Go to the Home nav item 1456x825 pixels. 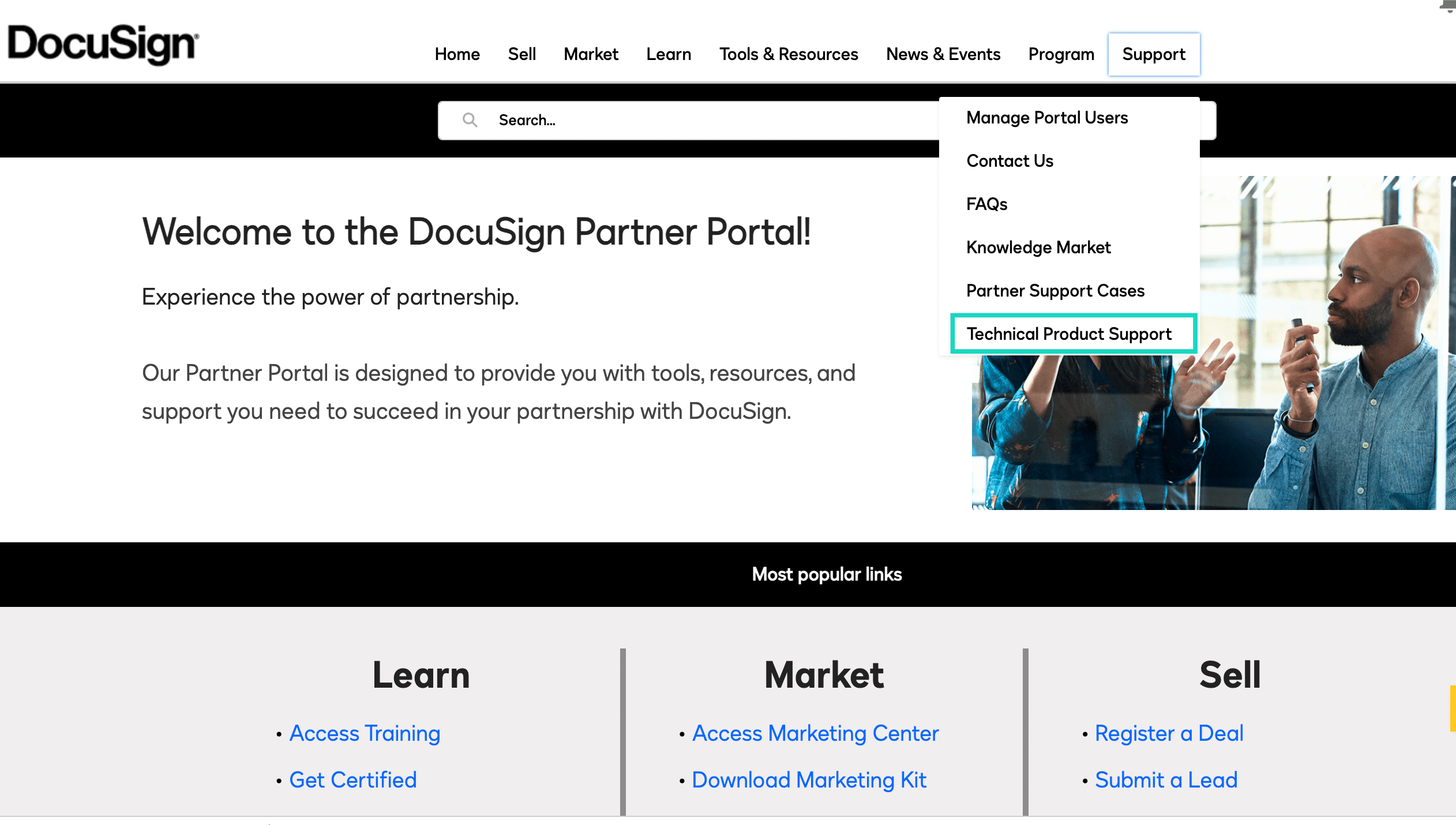coord(457,54)
